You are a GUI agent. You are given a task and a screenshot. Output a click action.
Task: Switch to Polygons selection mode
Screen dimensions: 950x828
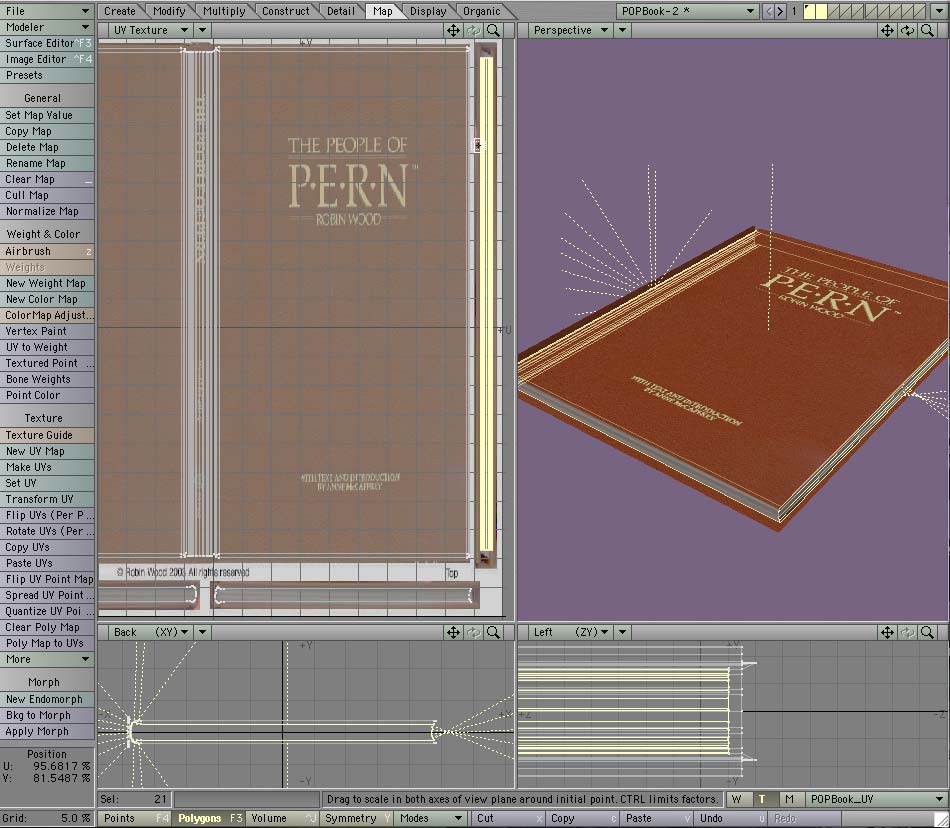pyautogui.click(x=209, y=818)
